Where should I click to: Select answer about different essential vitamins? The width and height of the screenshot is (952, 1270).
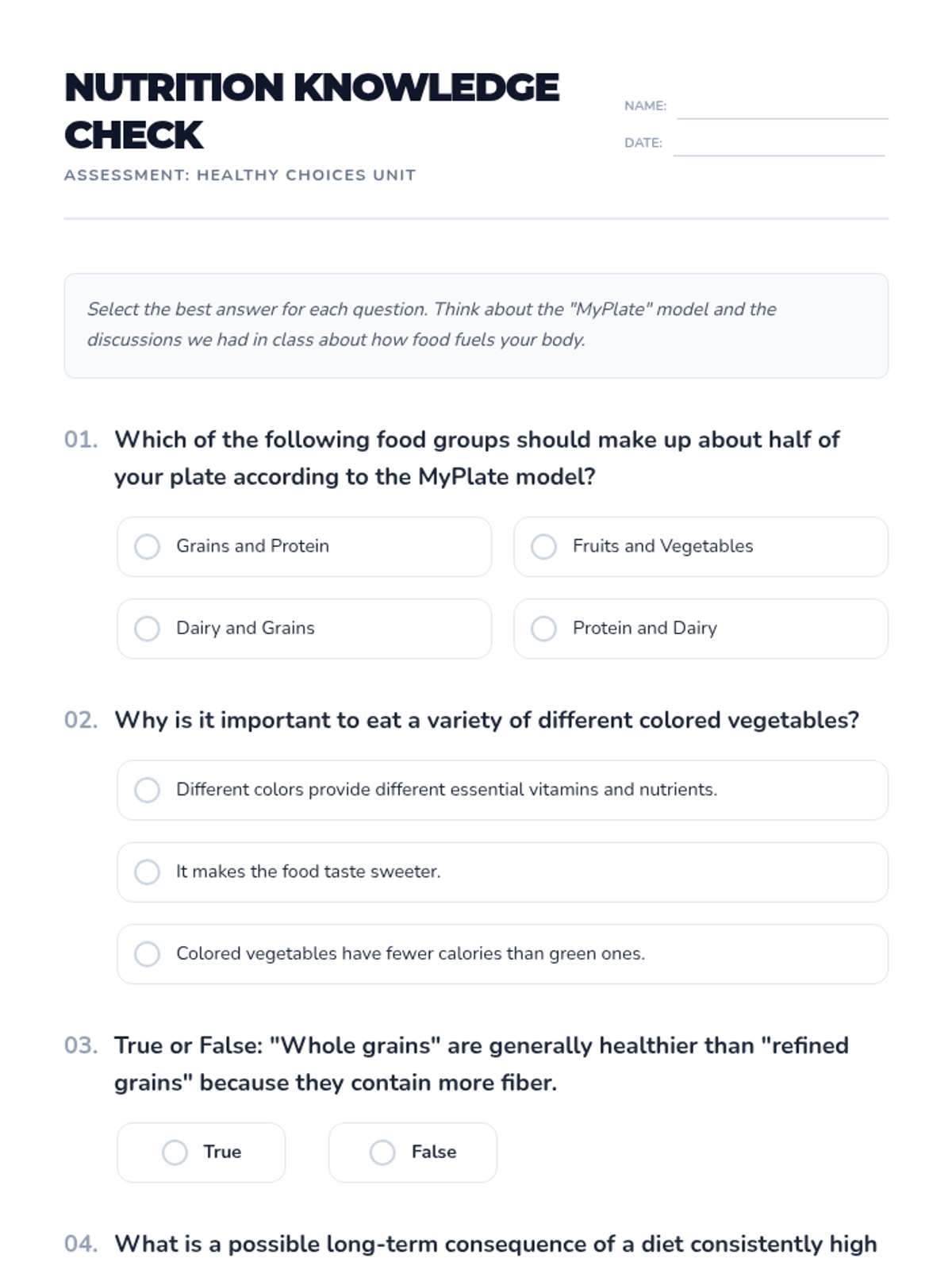pos(502,790)
